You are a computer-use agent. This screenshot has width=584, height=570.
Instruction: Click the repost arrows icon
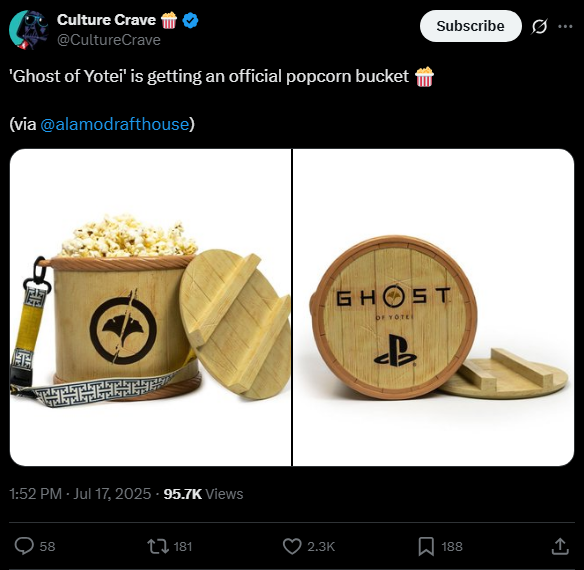[x=158, y=547]
